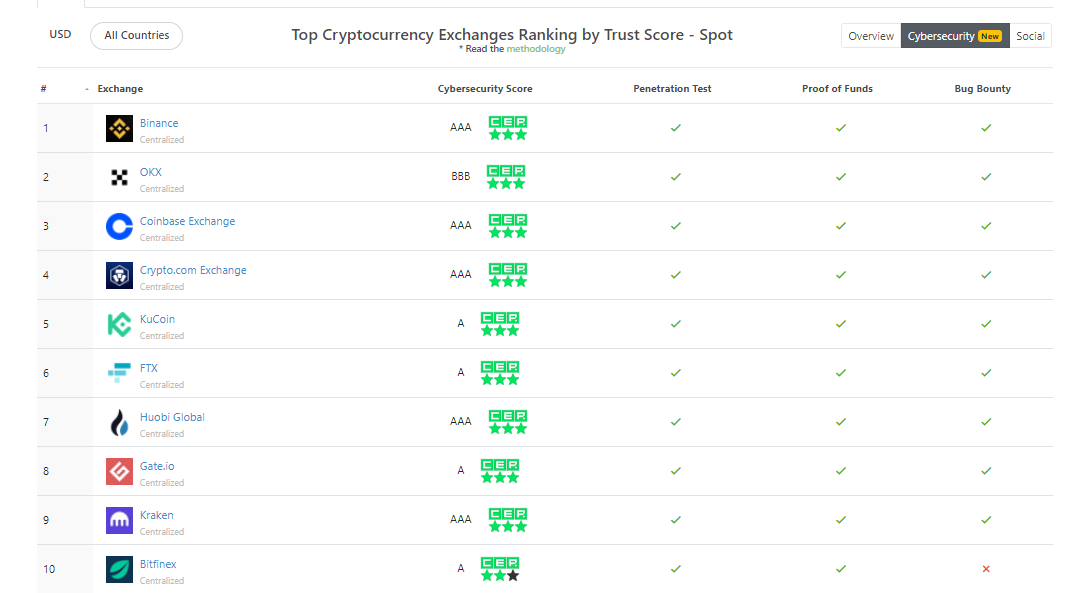Screen dimensions: 1074x593
Task: Open the methodology link
Action: [536, 49]
